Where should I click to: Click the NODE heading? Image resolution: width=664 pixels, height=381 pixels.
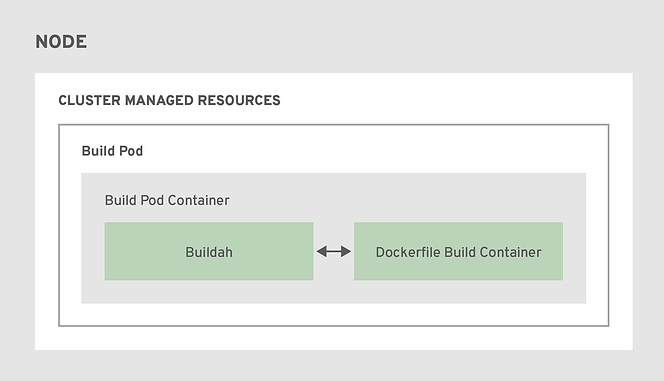tap(61, 42)
